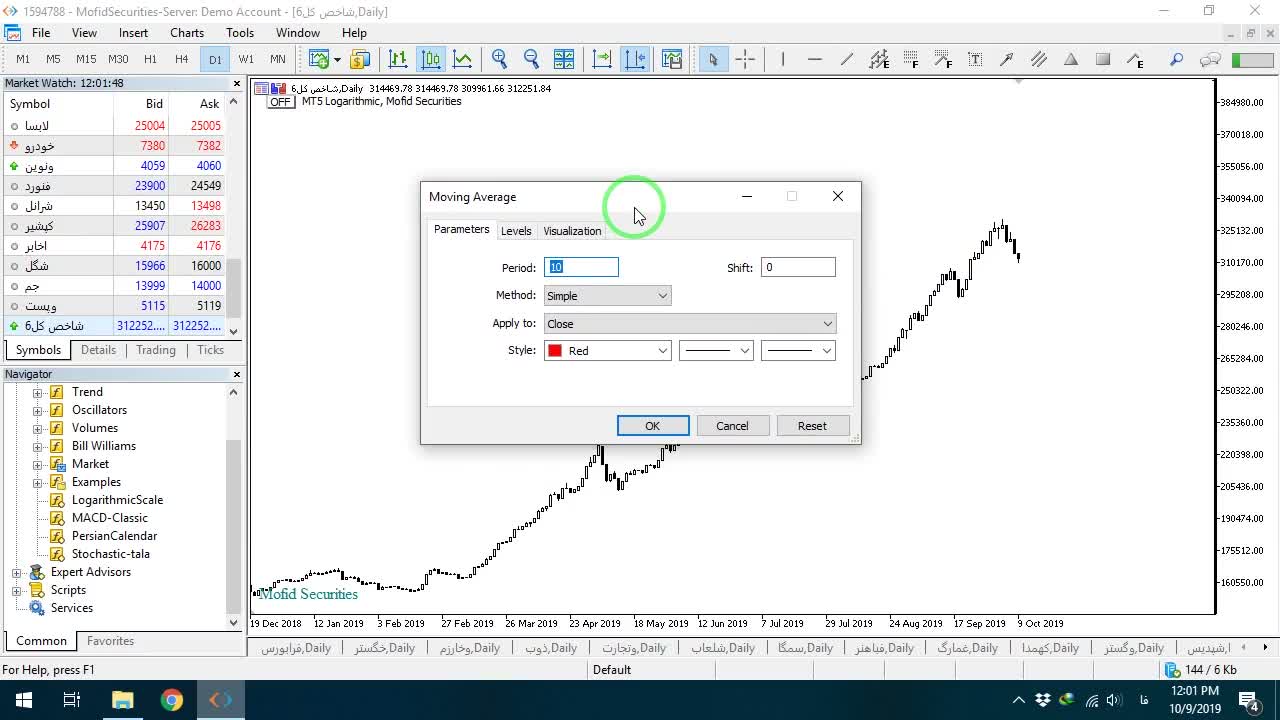Open the Method dropdown showing Simple
The height and width of the screenshot is (720, 1280).
point(607,296)
